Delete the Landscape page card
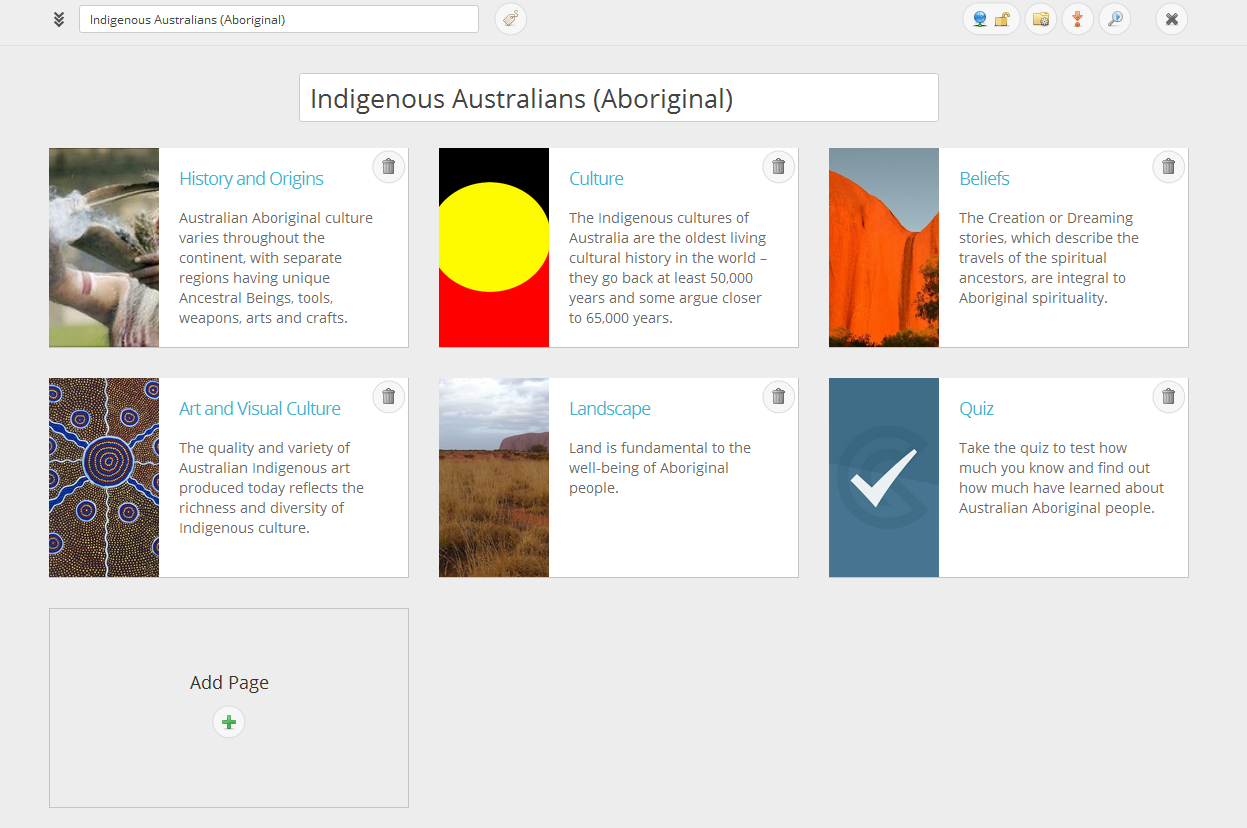Screen dimensions: 1247x828 (x=779, y=397)
